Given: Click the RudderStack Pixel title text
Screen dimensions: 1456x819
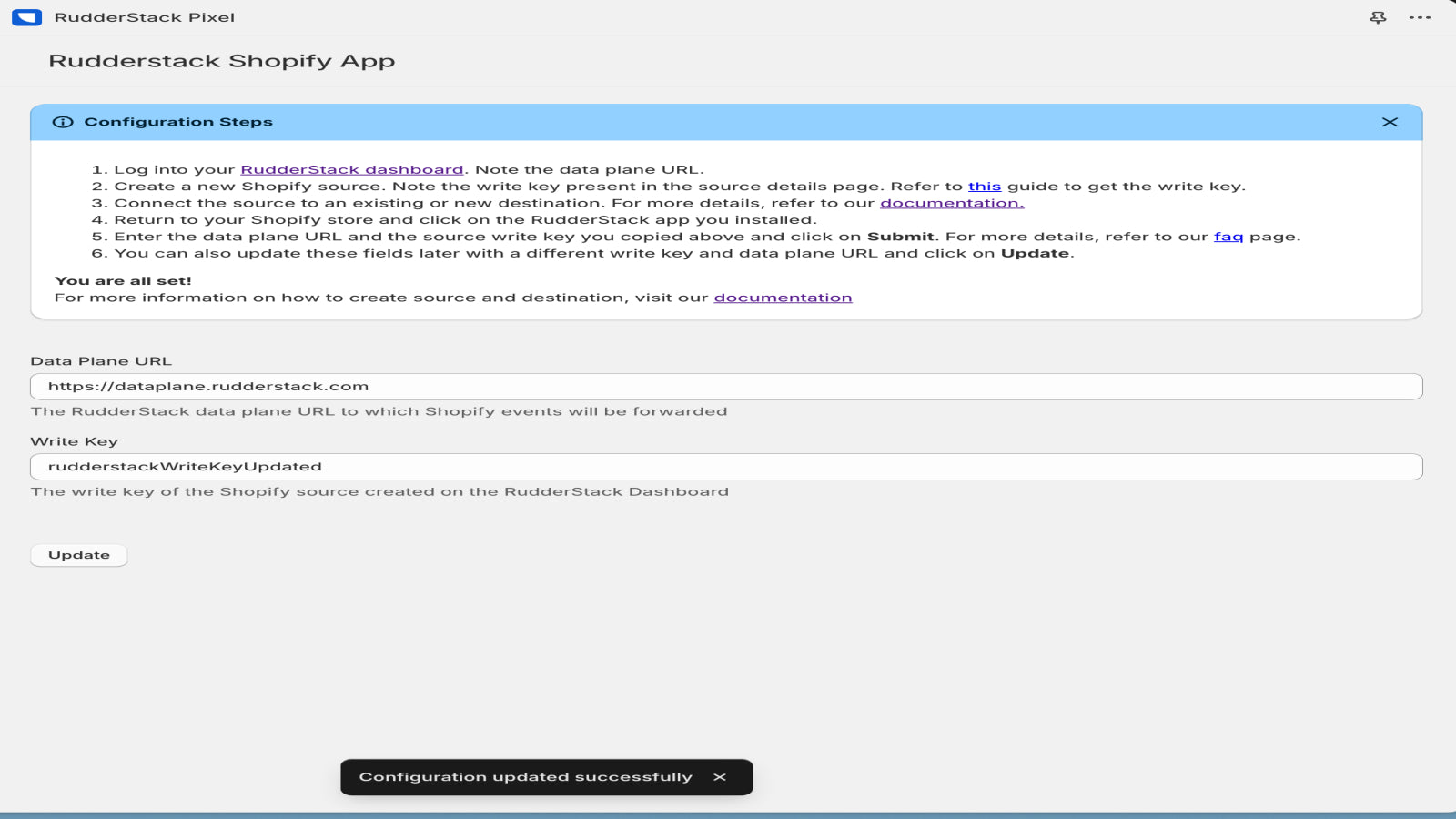Looking at the screenshot, I should coord(145,16).
